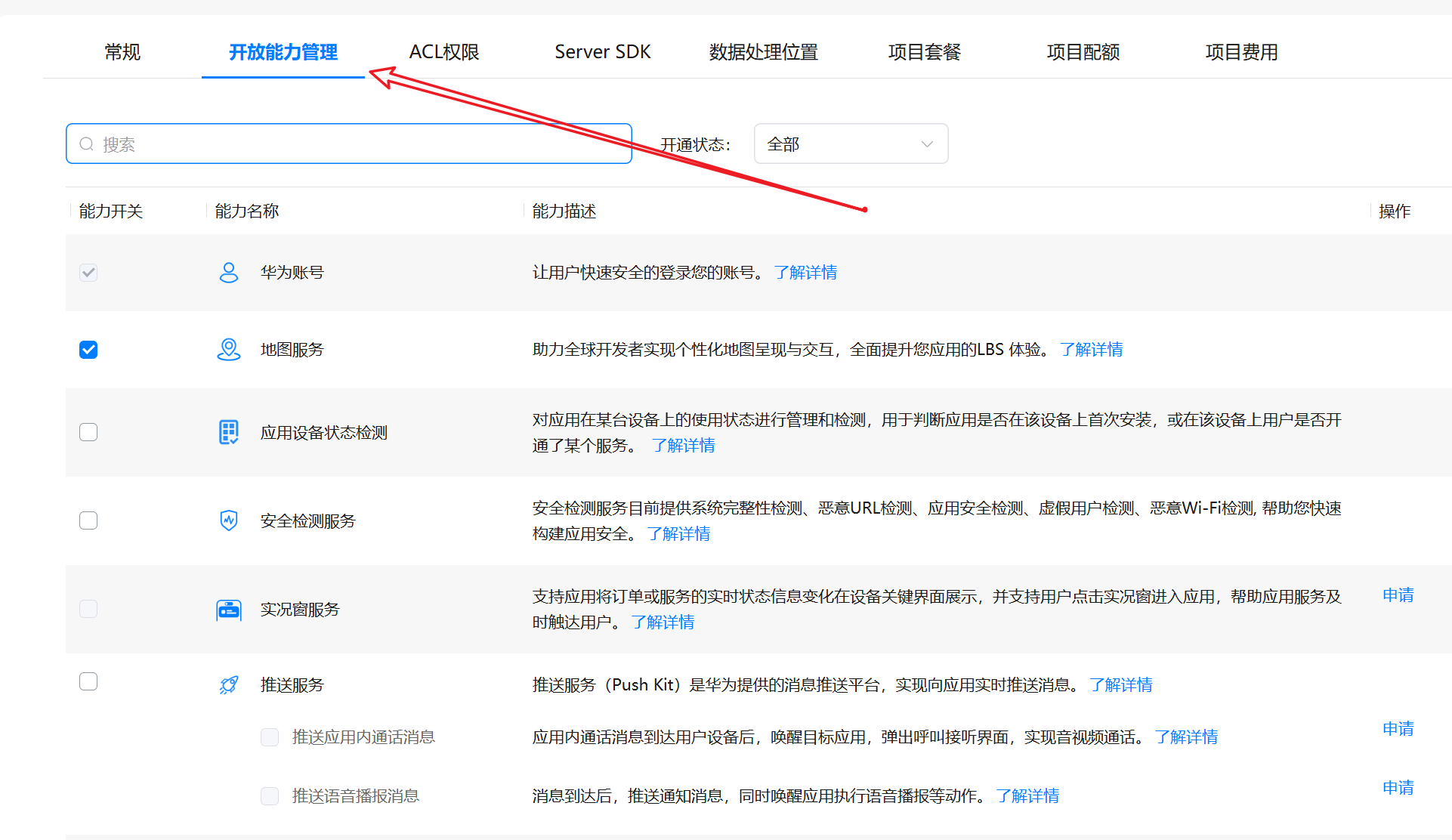Open the Server SDK tab
This screenshot has width=1452, height=840.
point(602,52)
